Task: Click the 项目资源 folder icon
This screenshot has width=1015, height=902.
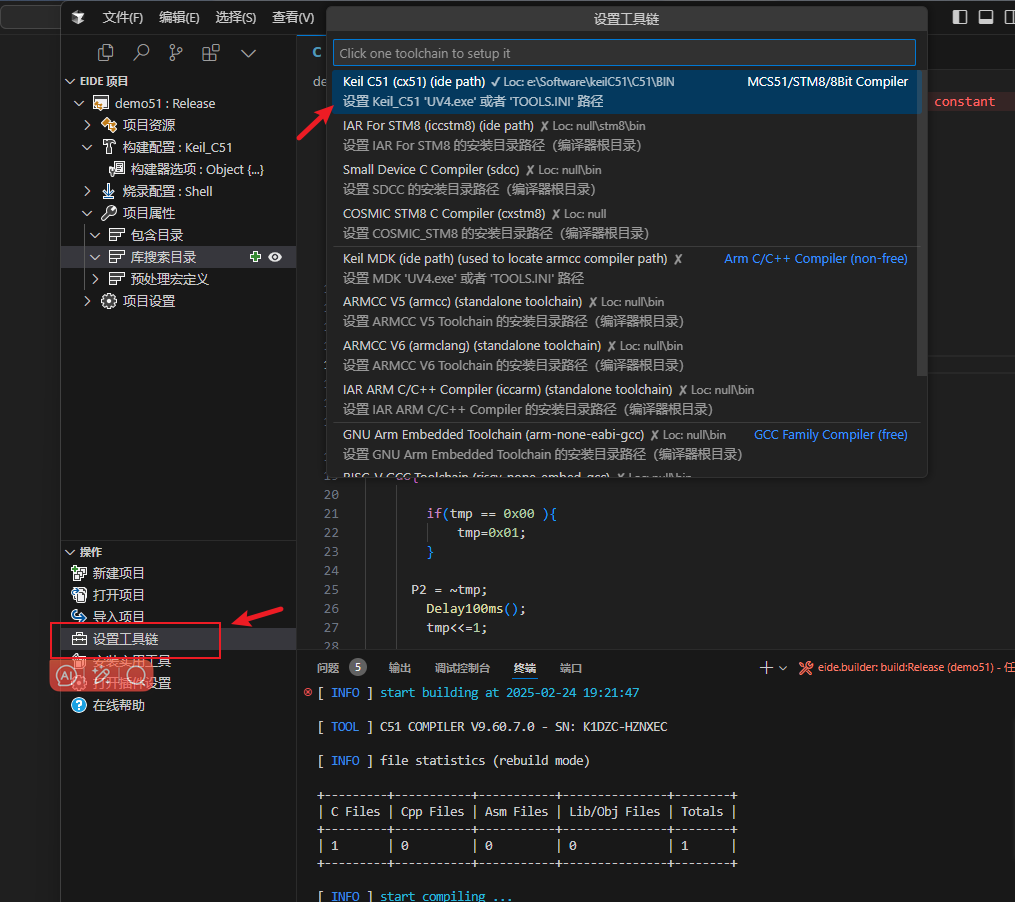Action: 109,125
